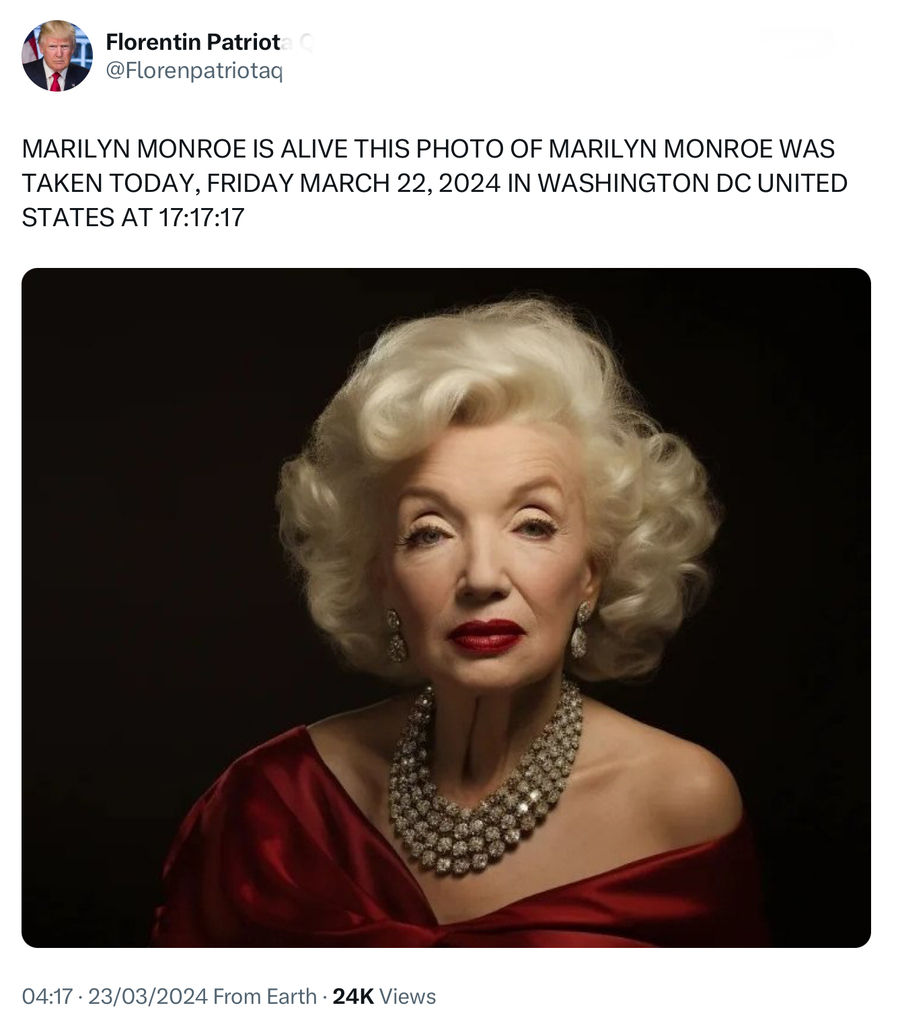Open the attached portrait photo
898x1024 pixels.
[x=446, y=607]
